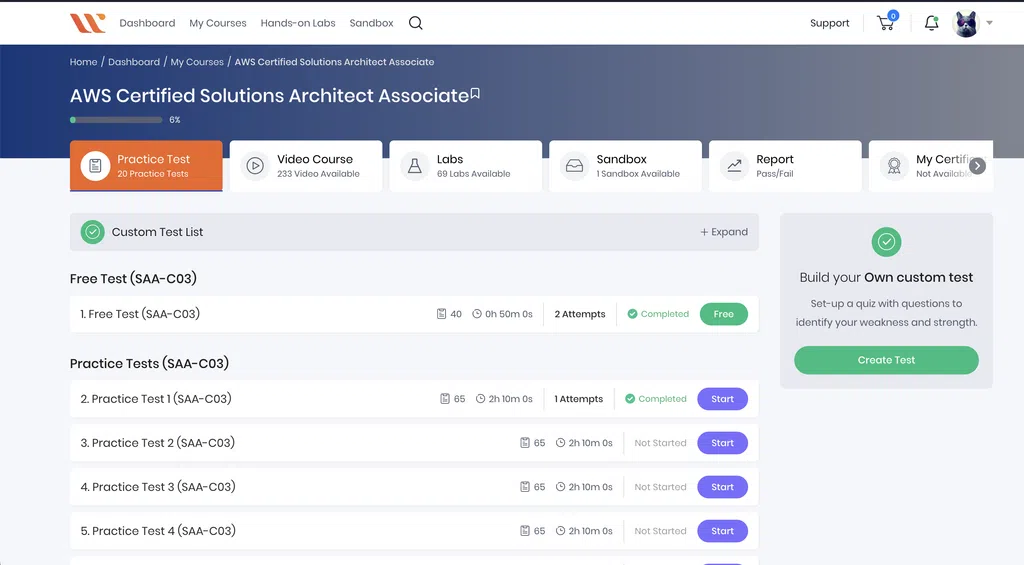This screenshot has width=1024, height=565.
Task: Click Practice Test 4 clock icon
Action: [x=560, y=531]
